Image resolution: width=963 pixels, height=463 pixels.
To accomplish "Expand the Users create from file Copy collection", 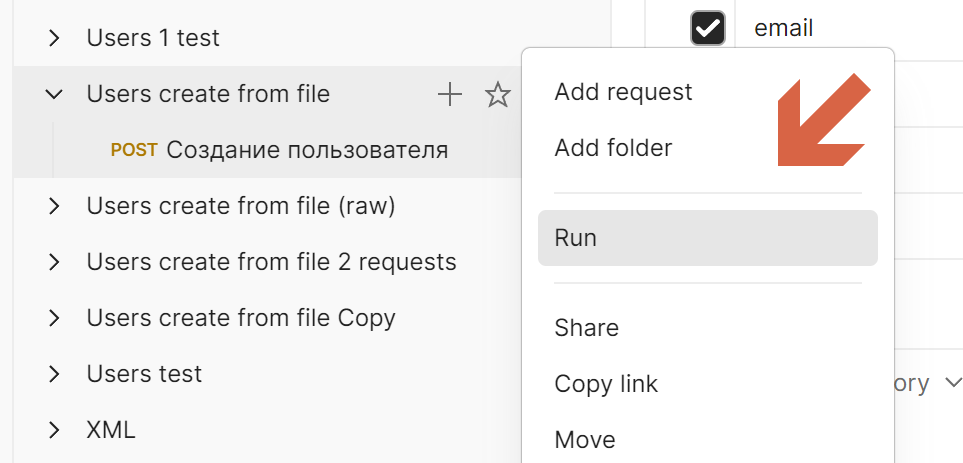I will (x=54, y=318).
